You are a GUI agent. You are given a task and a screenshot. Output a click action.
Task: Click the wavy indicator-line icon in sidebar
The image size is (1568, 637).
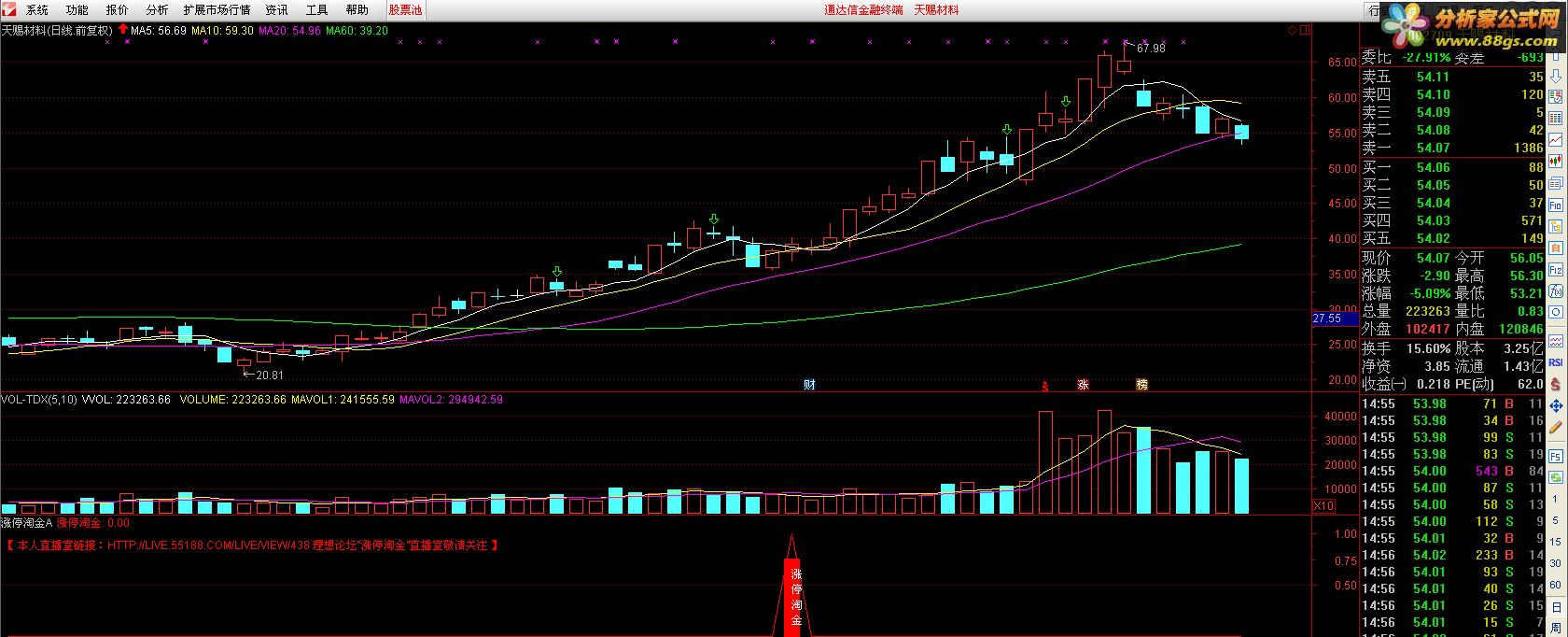[x=1556, y=341]
